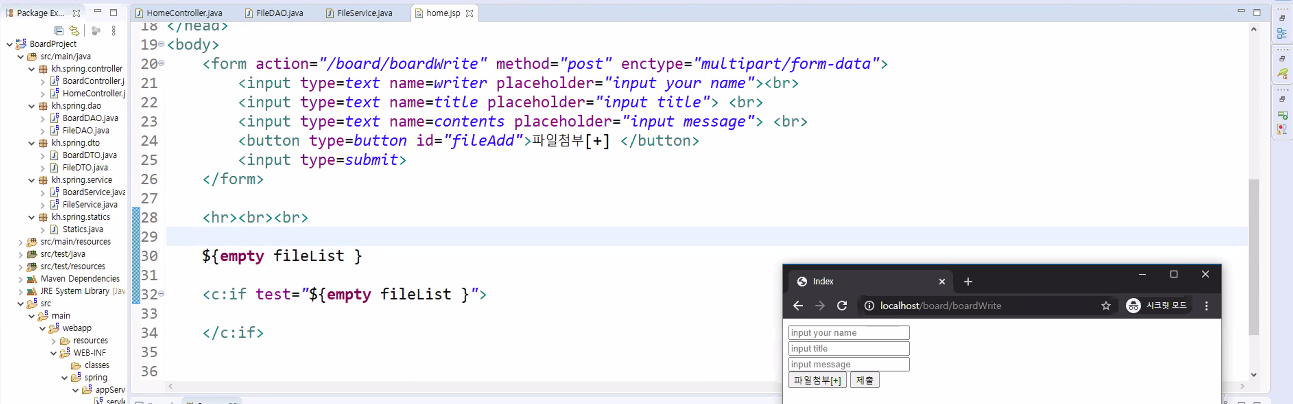
Task: Open the browser three-dot menu
Action: click(1207, 305)
